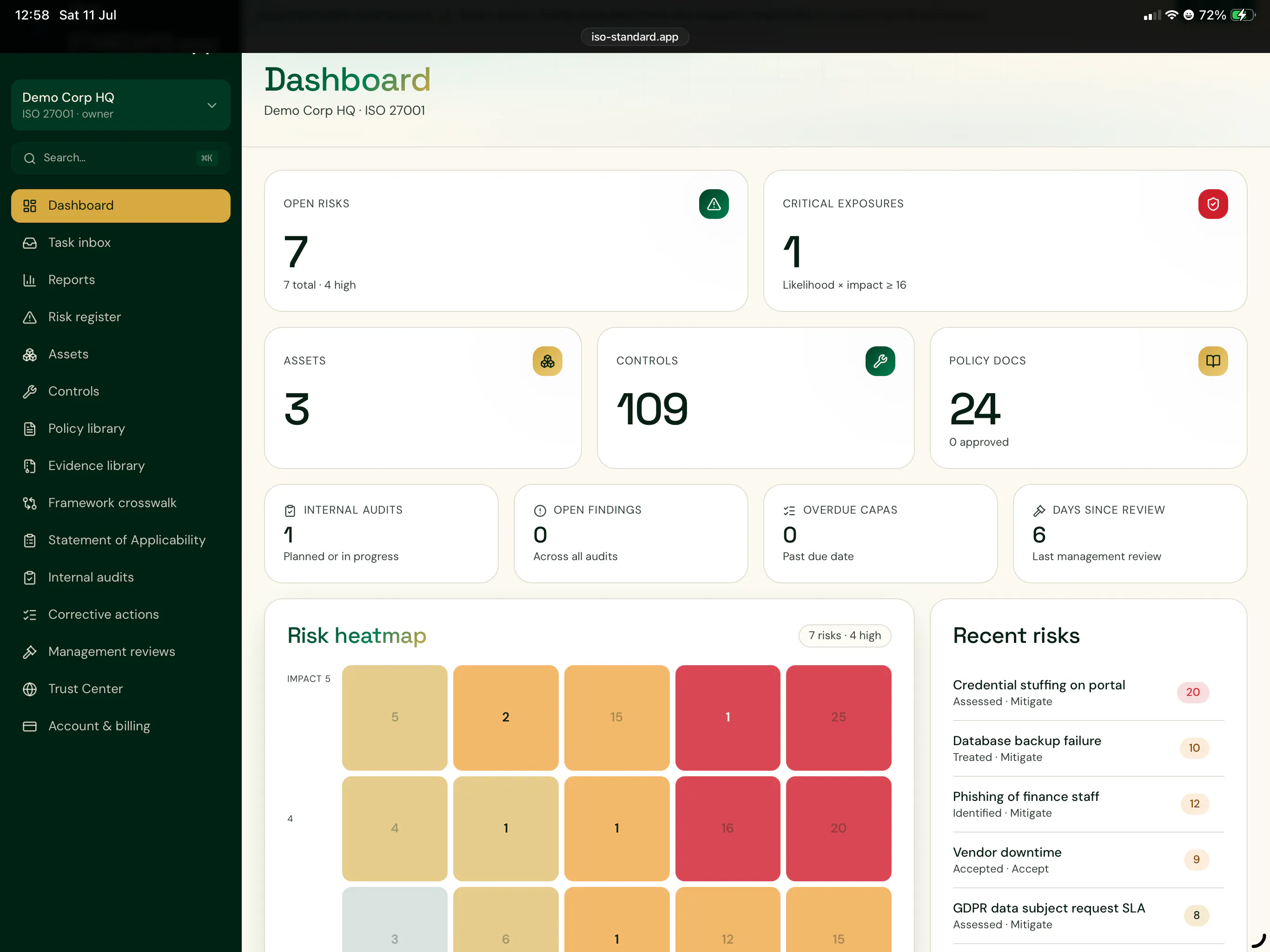The image size is (1270, 952).
Task: Open the Controls 109 card
Action: (755, 398)
